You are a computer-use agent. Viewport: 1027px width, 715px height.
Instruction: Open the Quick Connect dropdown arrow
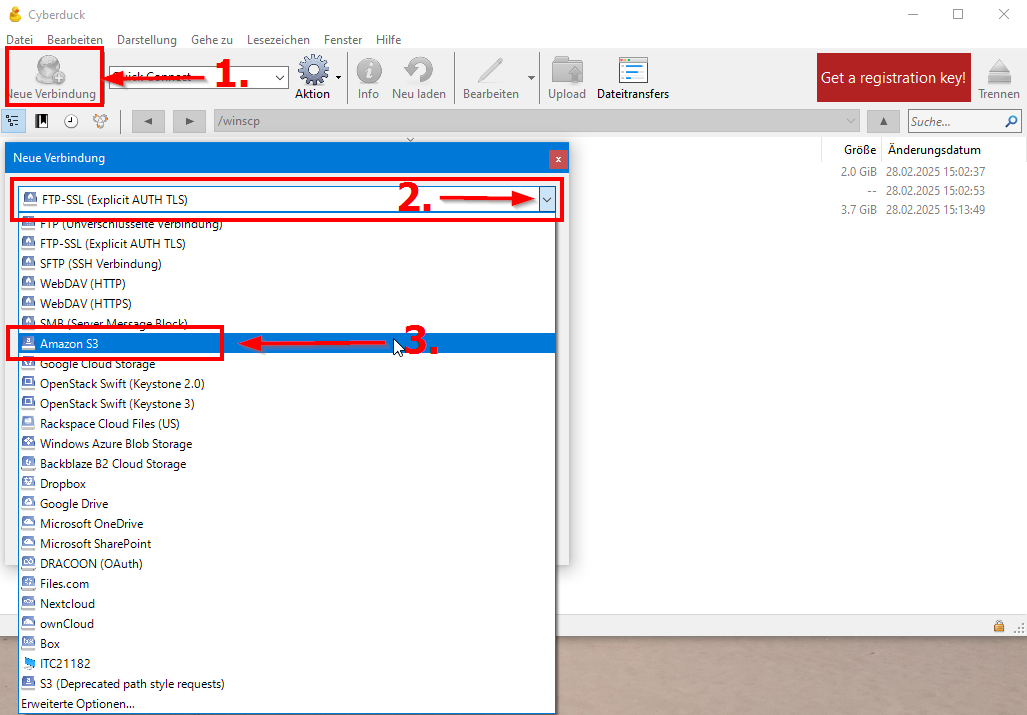279,78
